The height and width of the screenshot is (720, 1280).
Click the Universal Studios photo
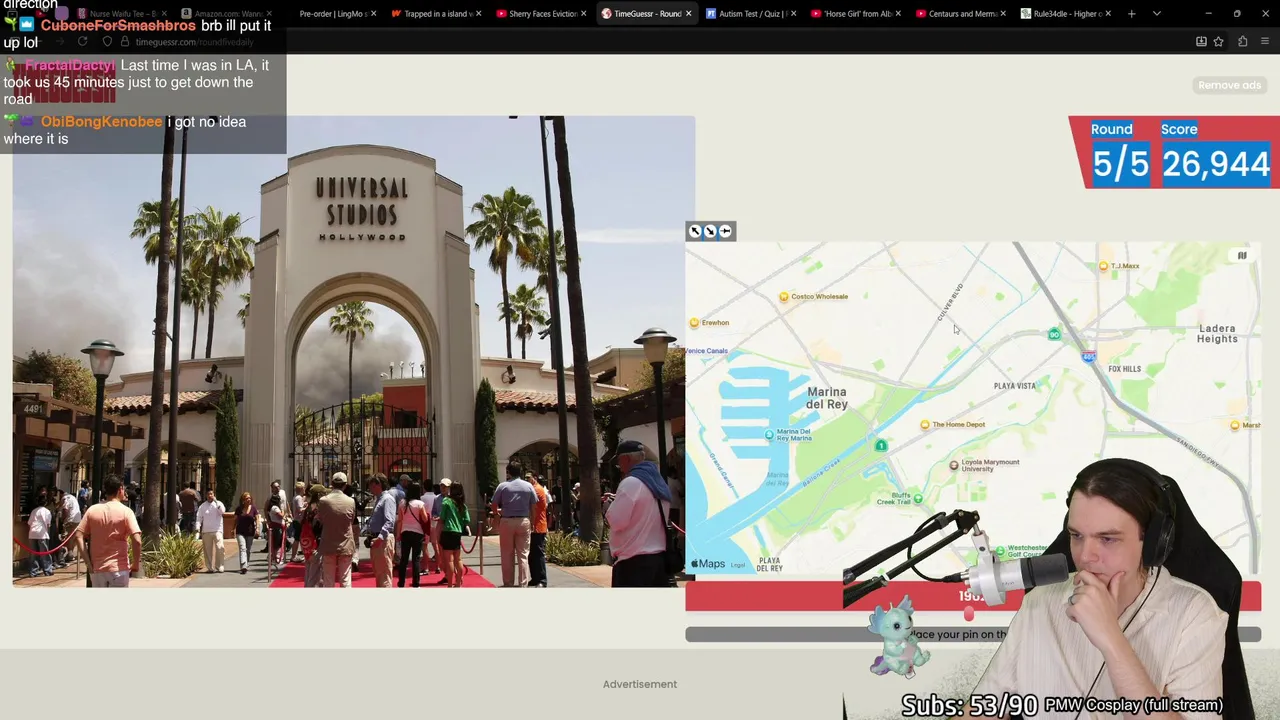click(353, 351)
